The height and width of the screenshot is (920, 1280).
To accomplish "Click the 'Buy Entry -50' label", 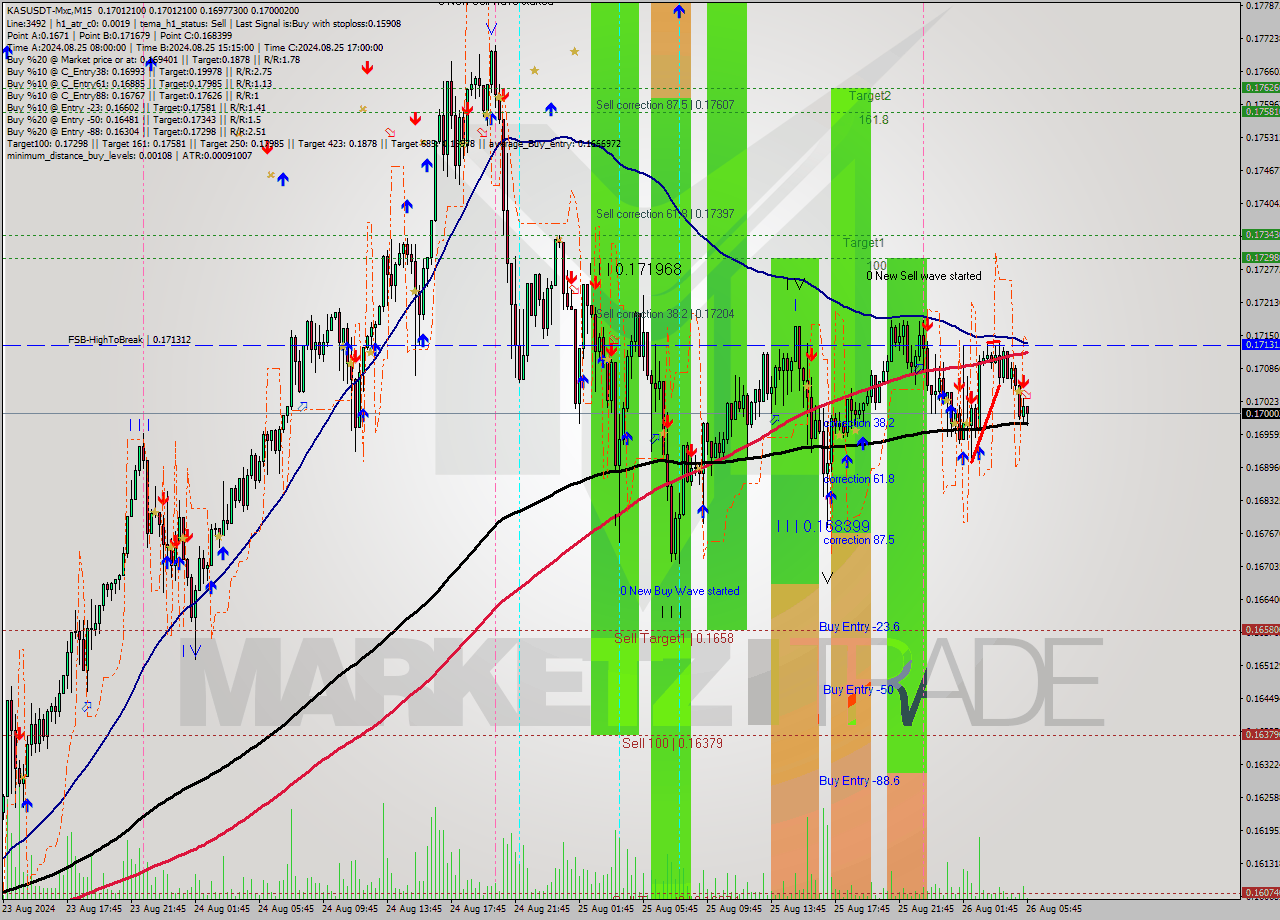I will (x=858, y=690).
